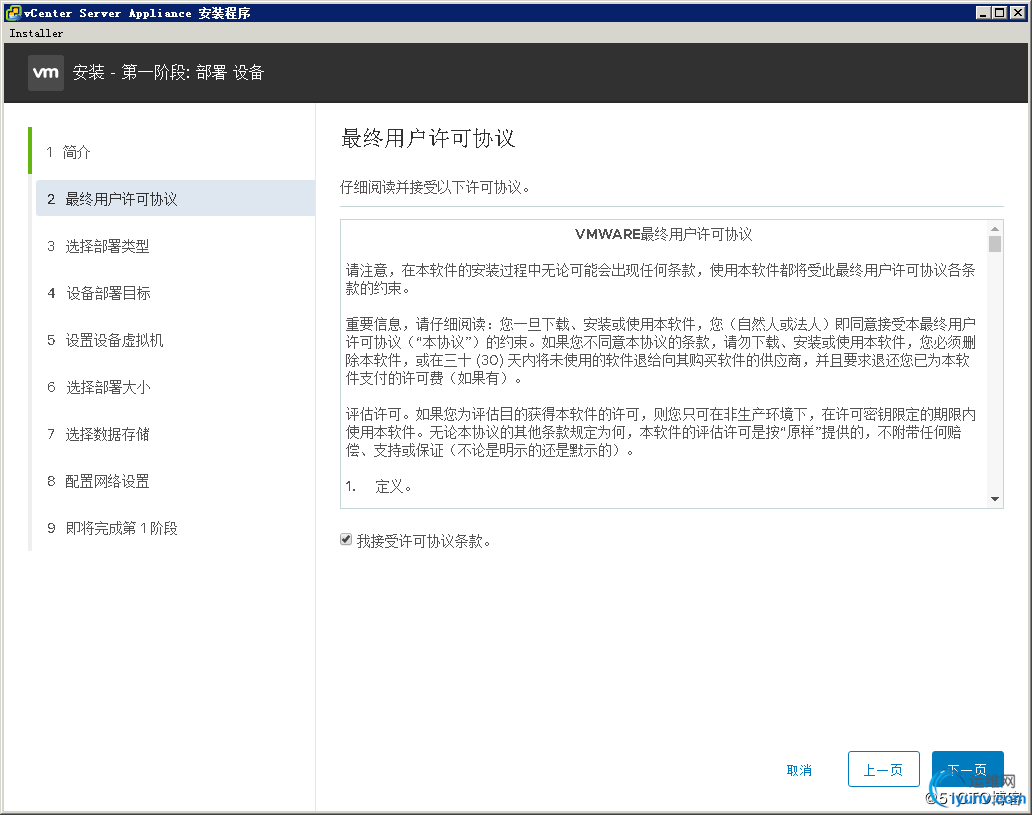This screenshot has height=815, width=1032.
Task: Click the VMware vm logo icon
Action: point(45,72)
